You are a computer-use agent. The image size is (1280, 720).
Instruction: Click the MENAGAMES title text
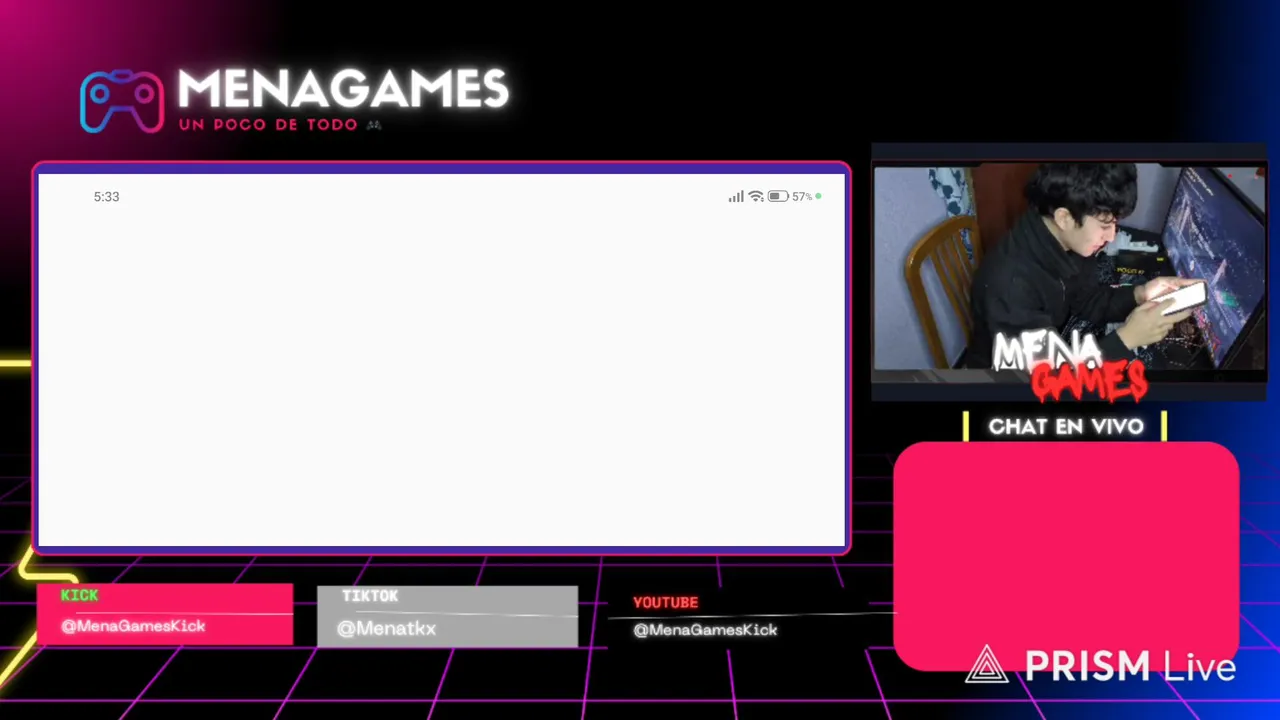343,90
